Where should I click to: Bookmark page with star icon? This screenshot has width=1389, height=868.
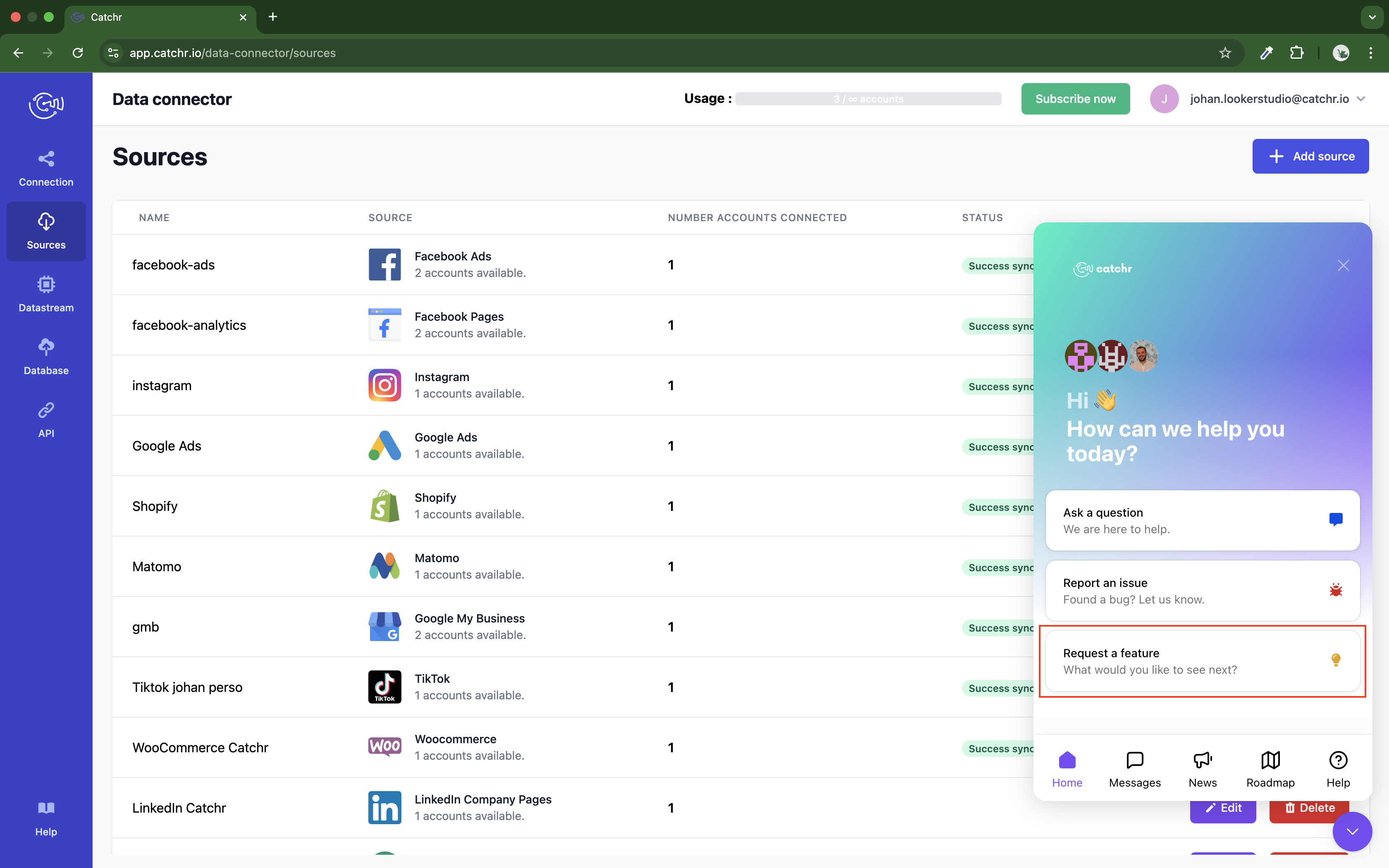[x=1225, y=53]
